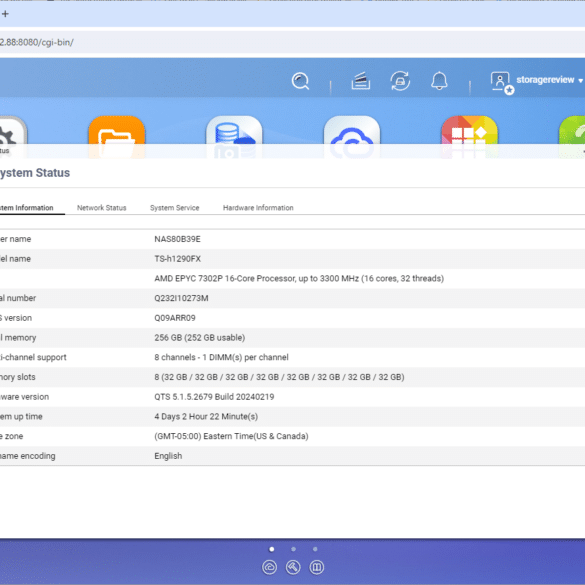Select the 8 channels DIMM text

[x=221, y=357]
